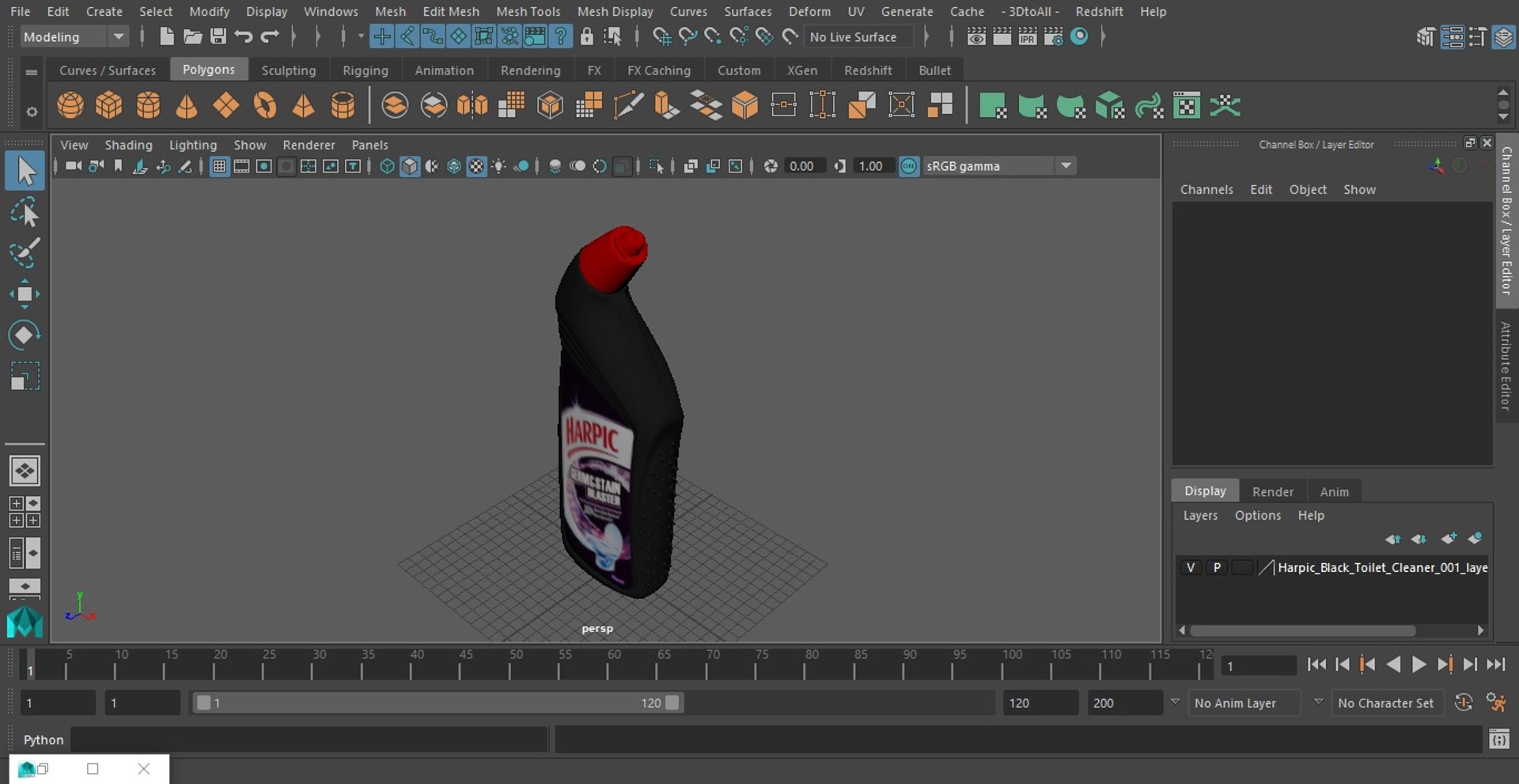Screen dimensions: 1519x784
Task: Click the Redo arrow icon
Action: (x=270, y=36)
